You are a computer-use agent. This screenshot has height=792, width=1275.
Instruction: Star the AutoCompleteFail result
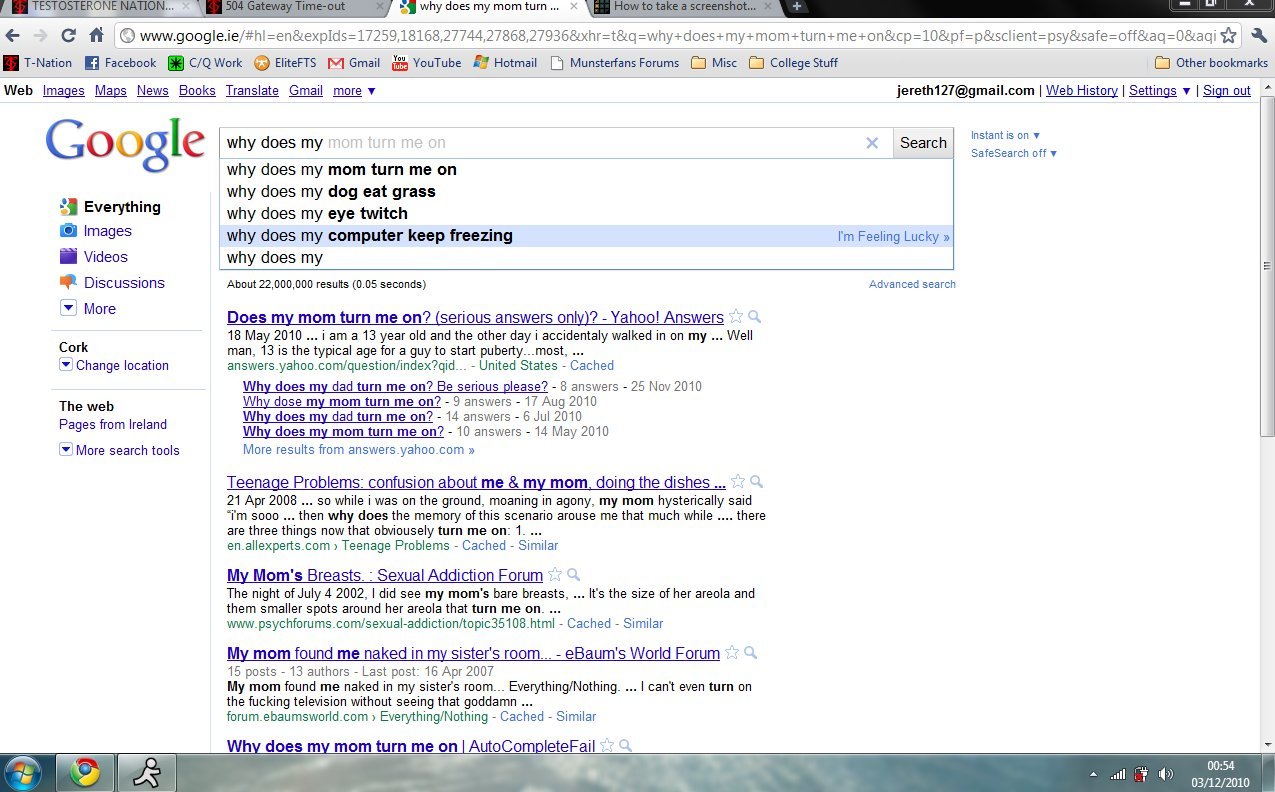pos(608,745)
